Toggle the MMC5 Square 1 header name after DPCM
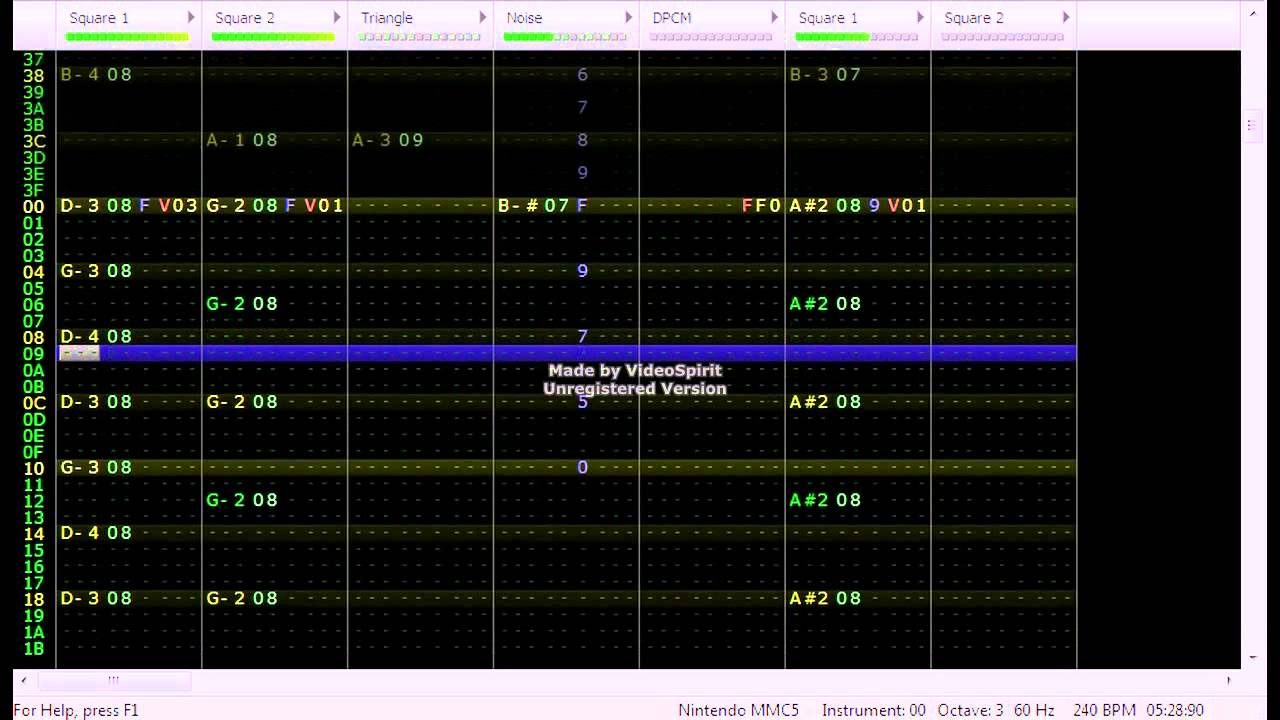The height and width of the screenshot is (720, 1280). click(828, 18)
